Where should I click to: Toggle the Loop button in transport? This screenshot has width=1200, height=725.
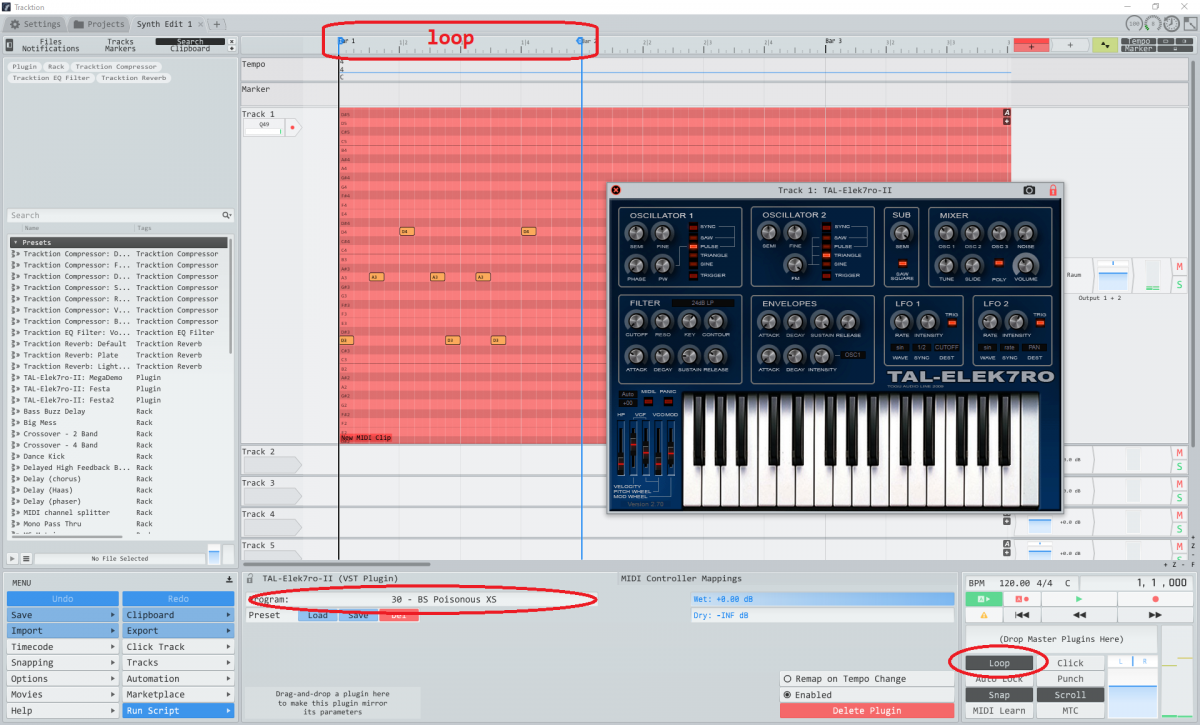(999, 663)
